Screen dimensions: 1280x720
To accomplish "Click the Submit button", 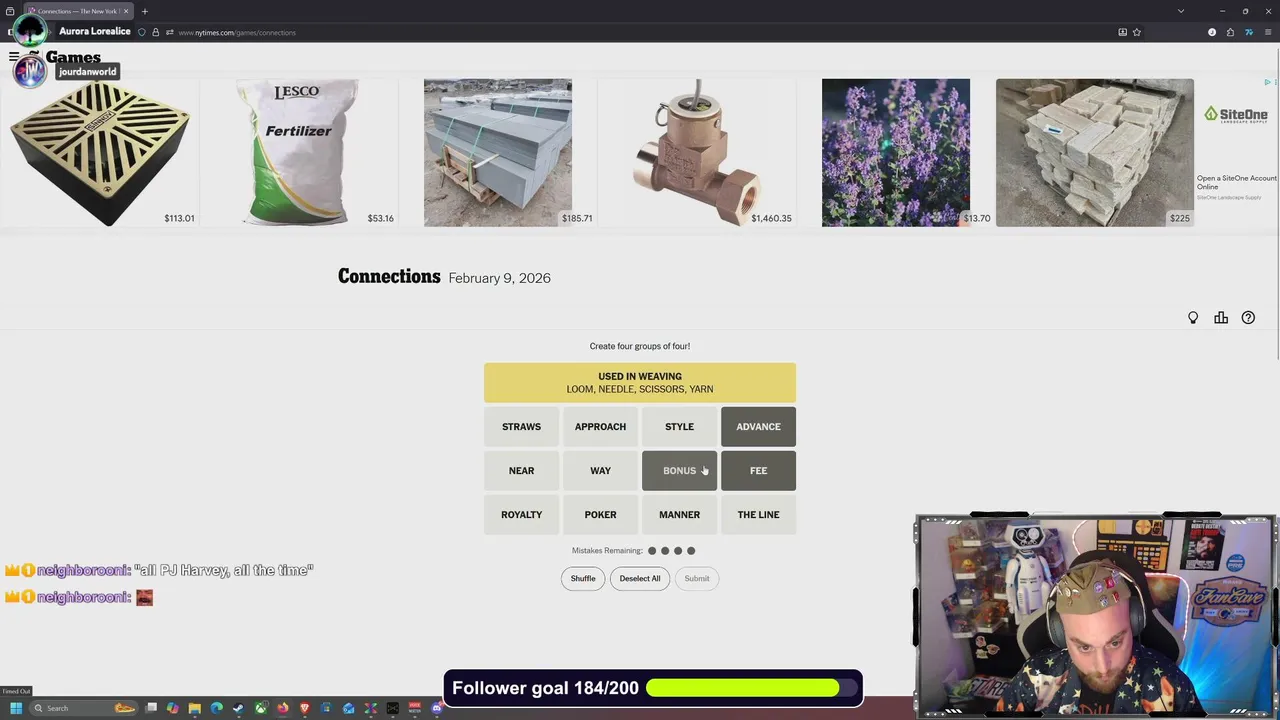I will coord(697,578).
